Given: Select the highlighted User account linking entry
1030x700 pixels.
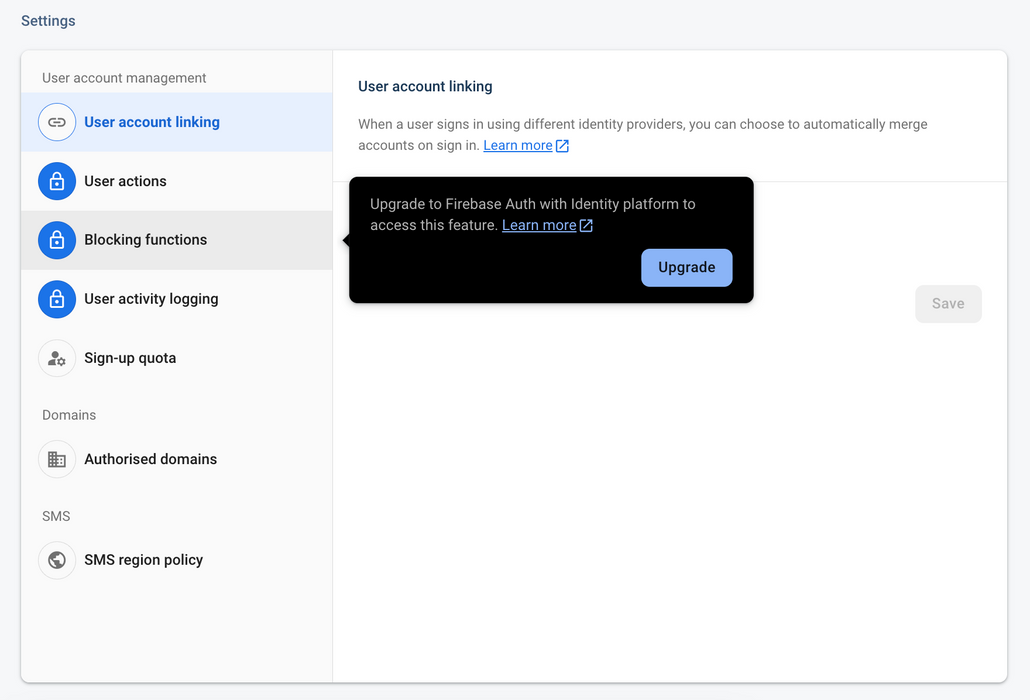Looking at the screenshot, I should [151, 122].
